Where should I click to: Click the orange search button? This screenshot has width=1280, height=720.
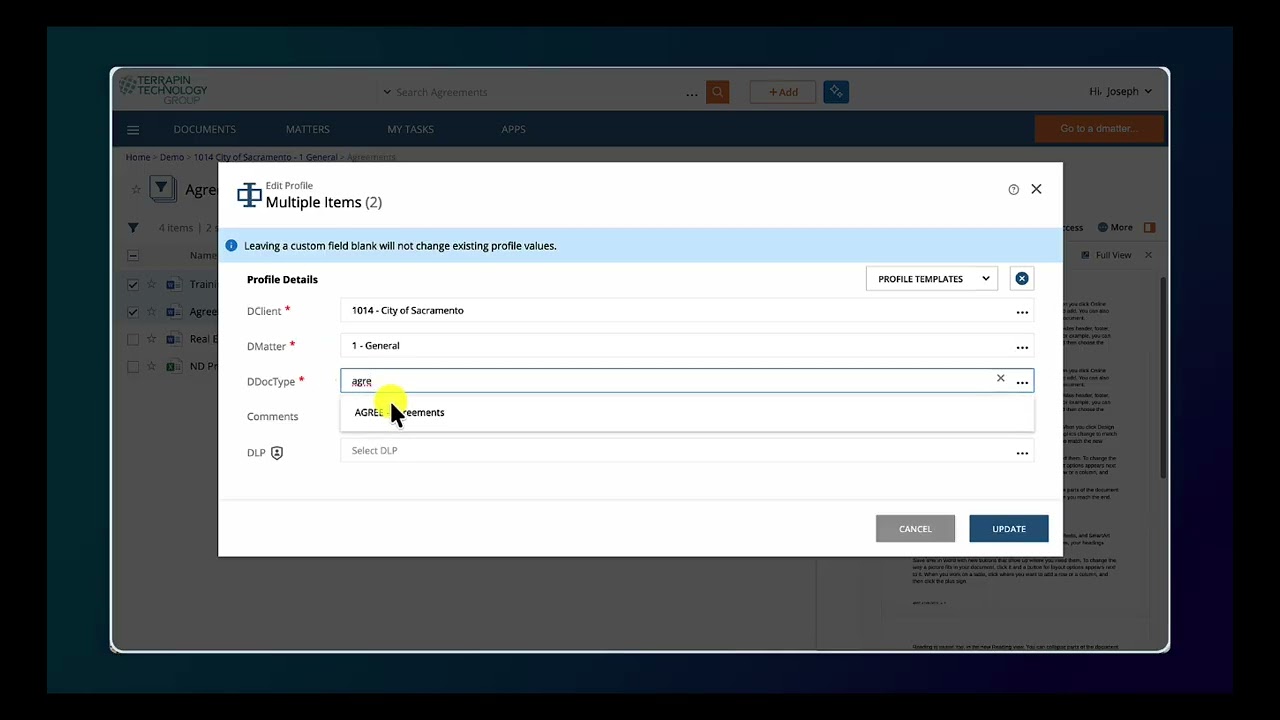click(717, 92)
